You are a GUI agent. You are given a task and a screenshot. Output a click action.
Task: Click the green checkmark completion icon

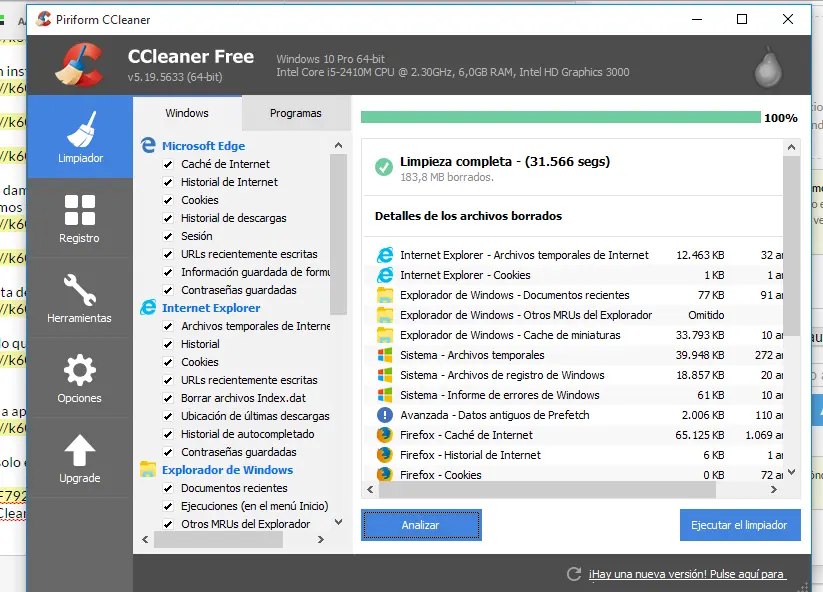click(384, 167)
